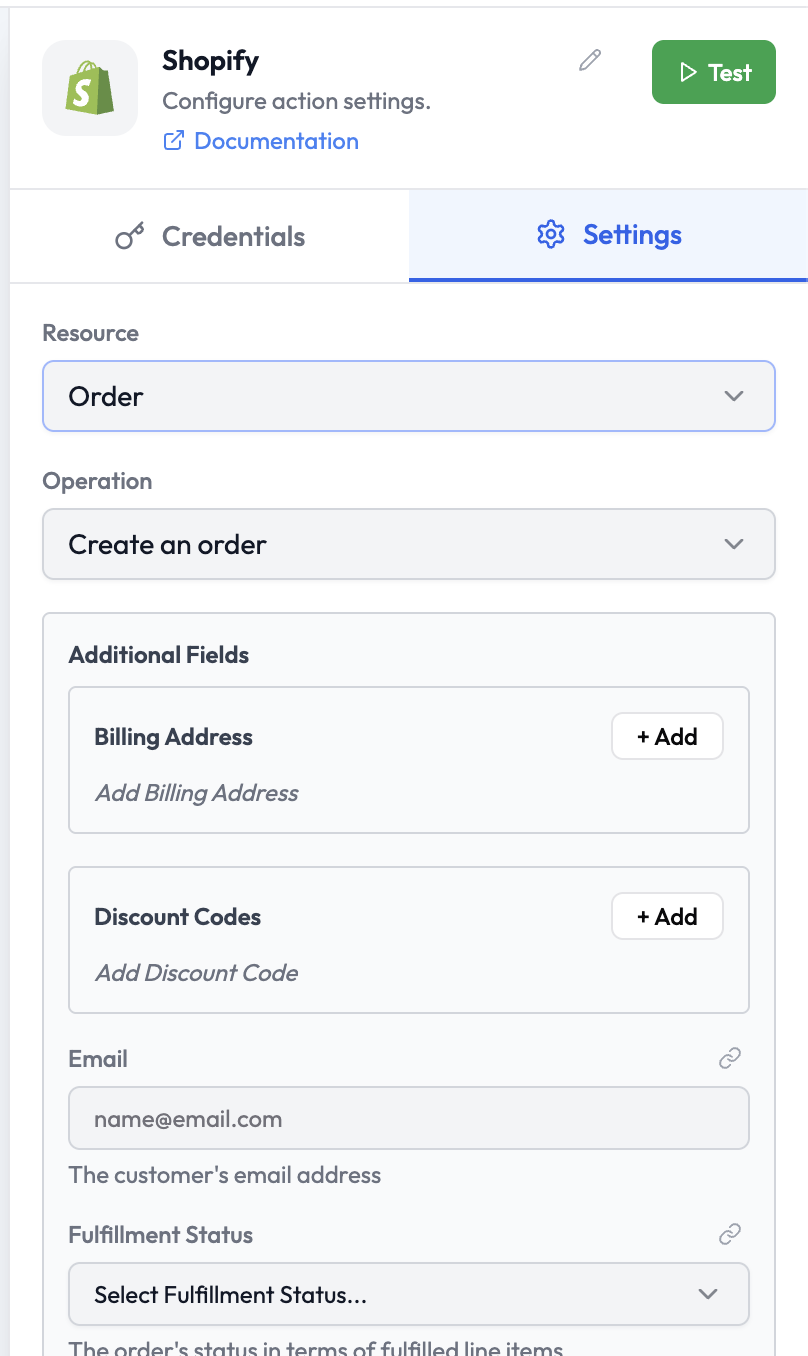Image resolution: width=808 pixels, height=1356 pixels.
Task: Switch to the Settings tab
Action: [607, 235]
